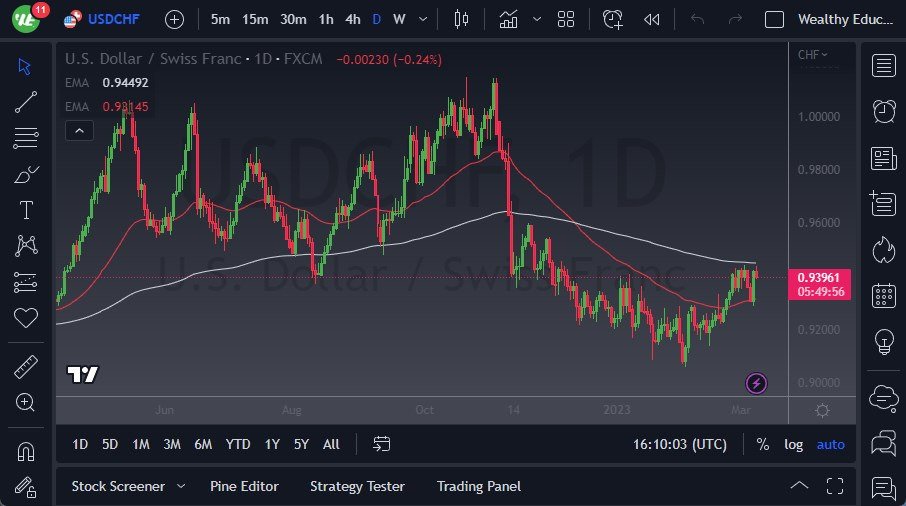The image size is (906, 506).
Task: Click the bar replay rewind icon
Action: [652, 19]
